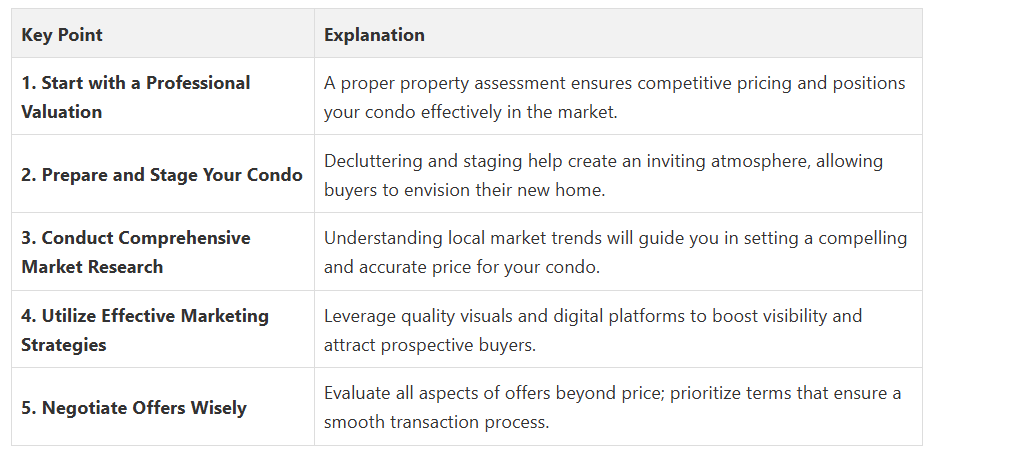Select the "Negotiate Offers Wisely" cell

[134, 408]
